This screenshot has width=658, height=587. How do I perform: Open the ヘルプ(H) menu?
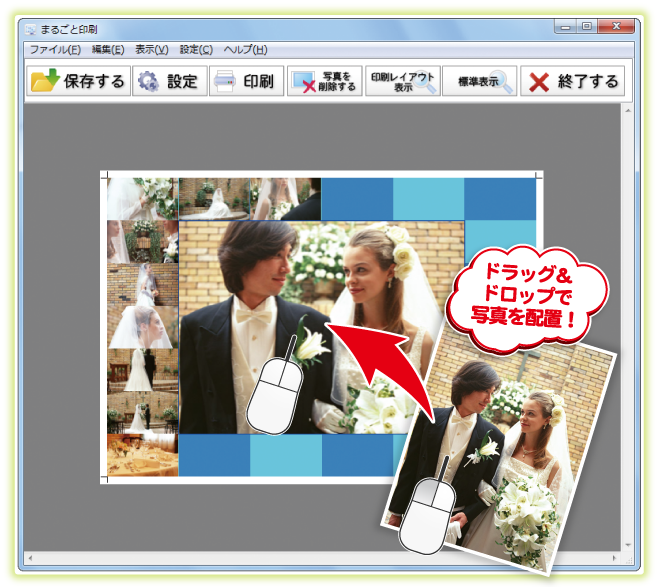[245, 49]
